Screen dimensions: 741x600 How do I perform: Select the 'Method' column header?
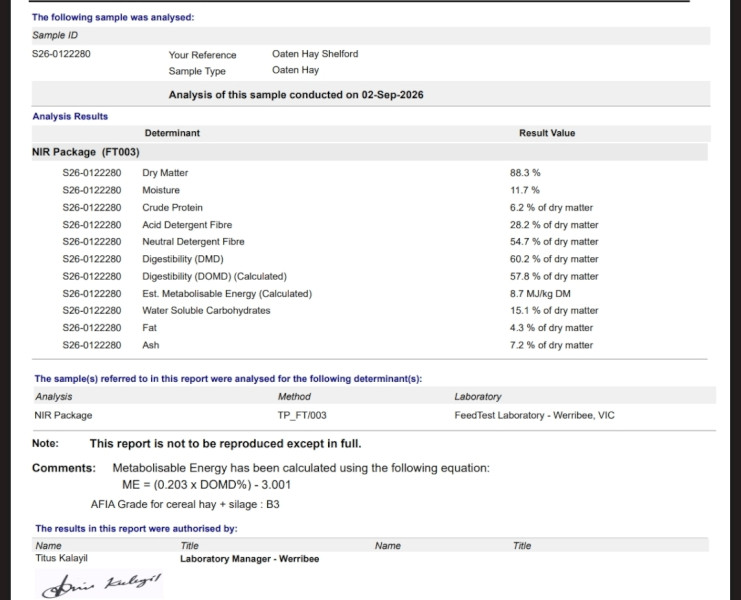click(294, 397)
